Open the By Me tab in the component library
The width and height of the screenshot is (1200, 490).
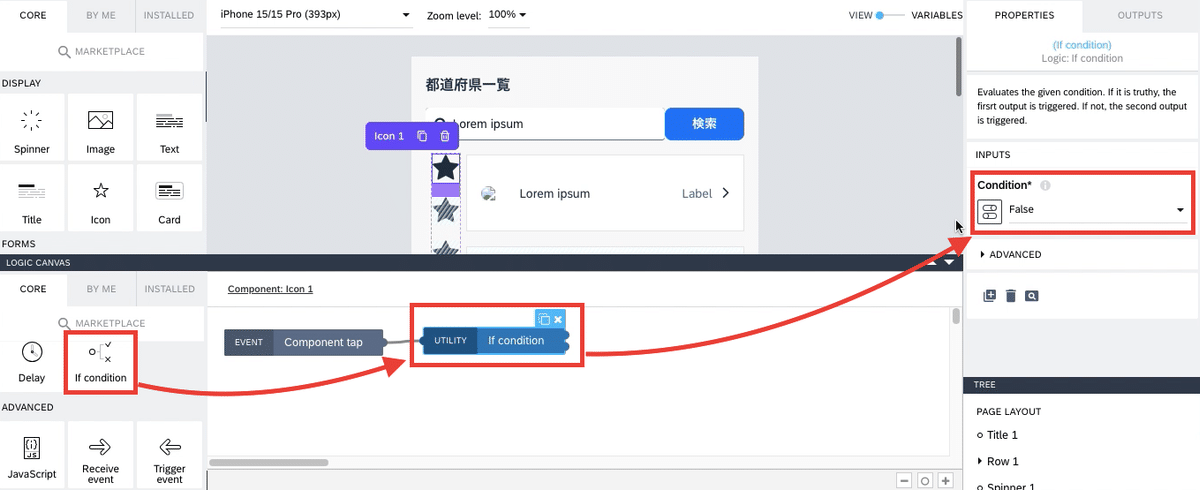coord(100,15)
